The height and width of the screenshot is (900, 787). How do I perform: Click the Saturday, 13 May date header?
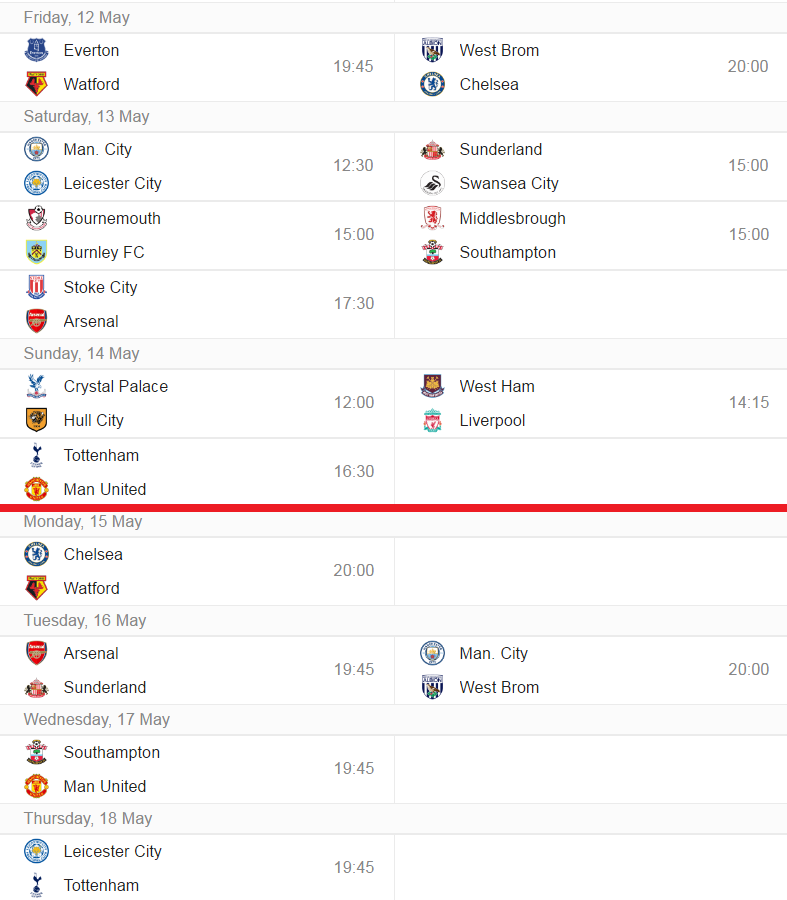[86, 117]
